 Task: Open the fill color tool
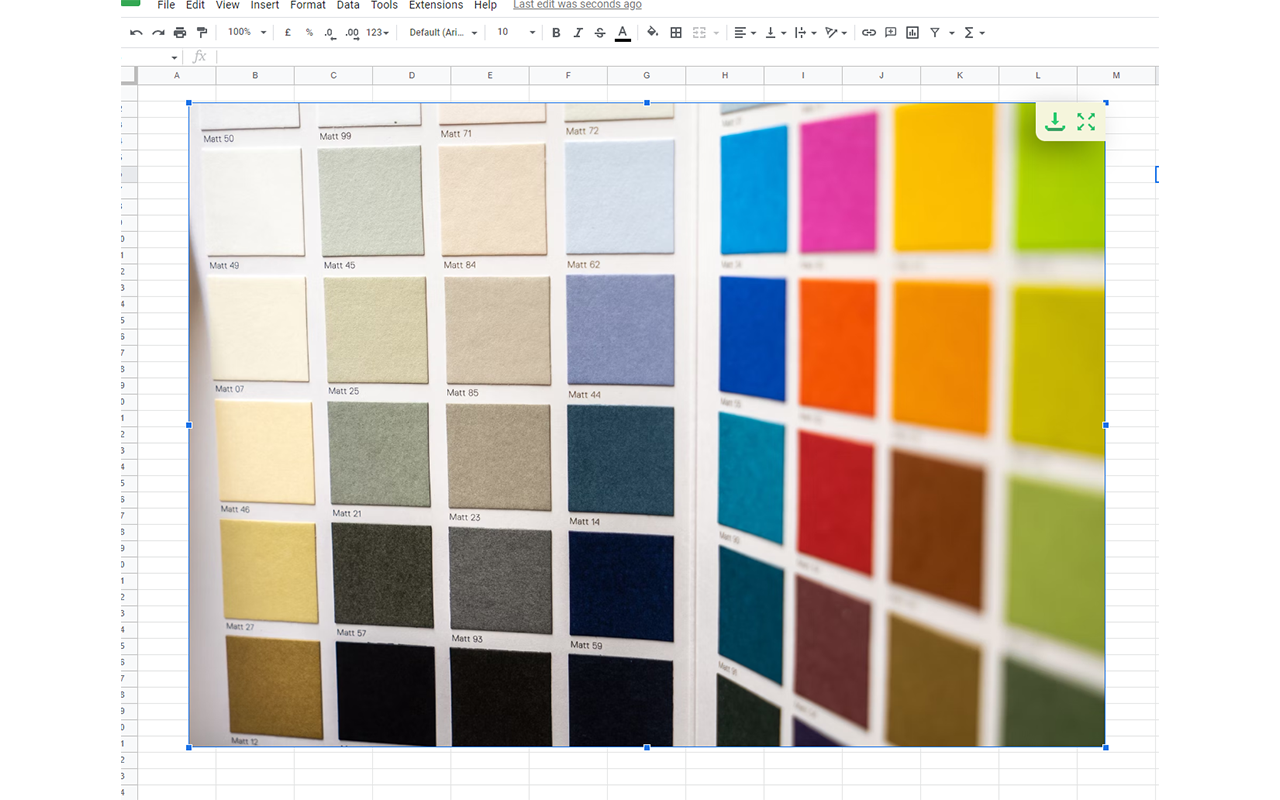(x=651, y=32)
